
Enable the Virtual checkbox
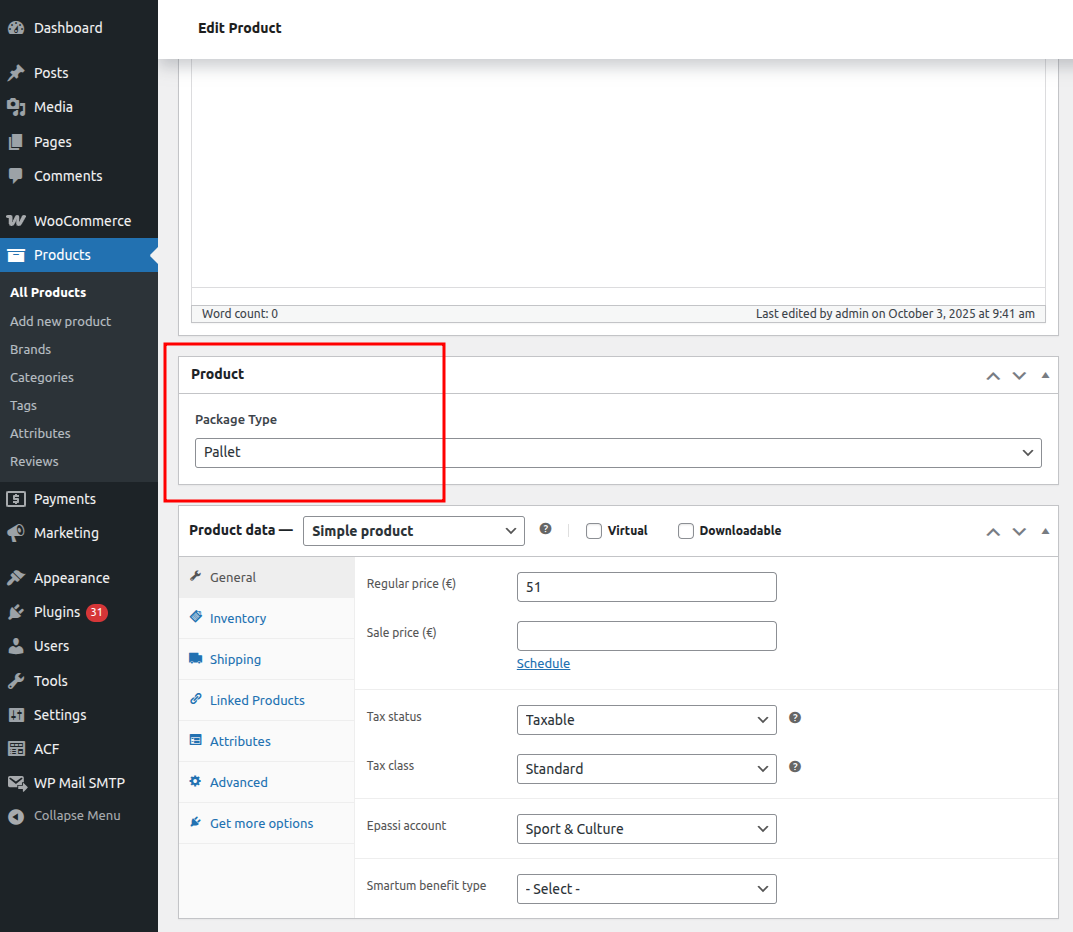594,531
